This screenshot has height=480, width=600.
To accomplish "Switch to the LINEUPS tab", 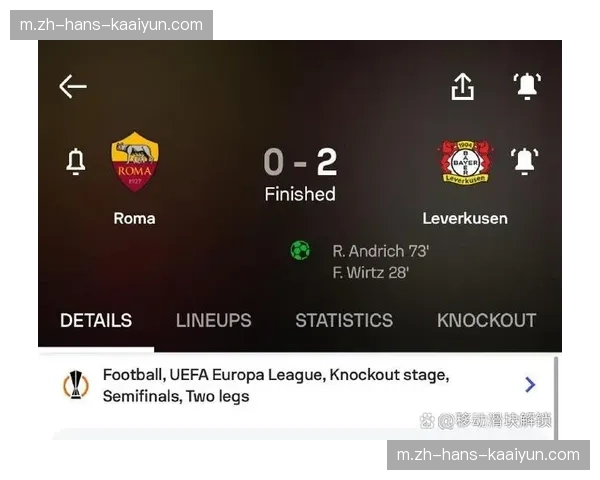I will click(214, 320).
